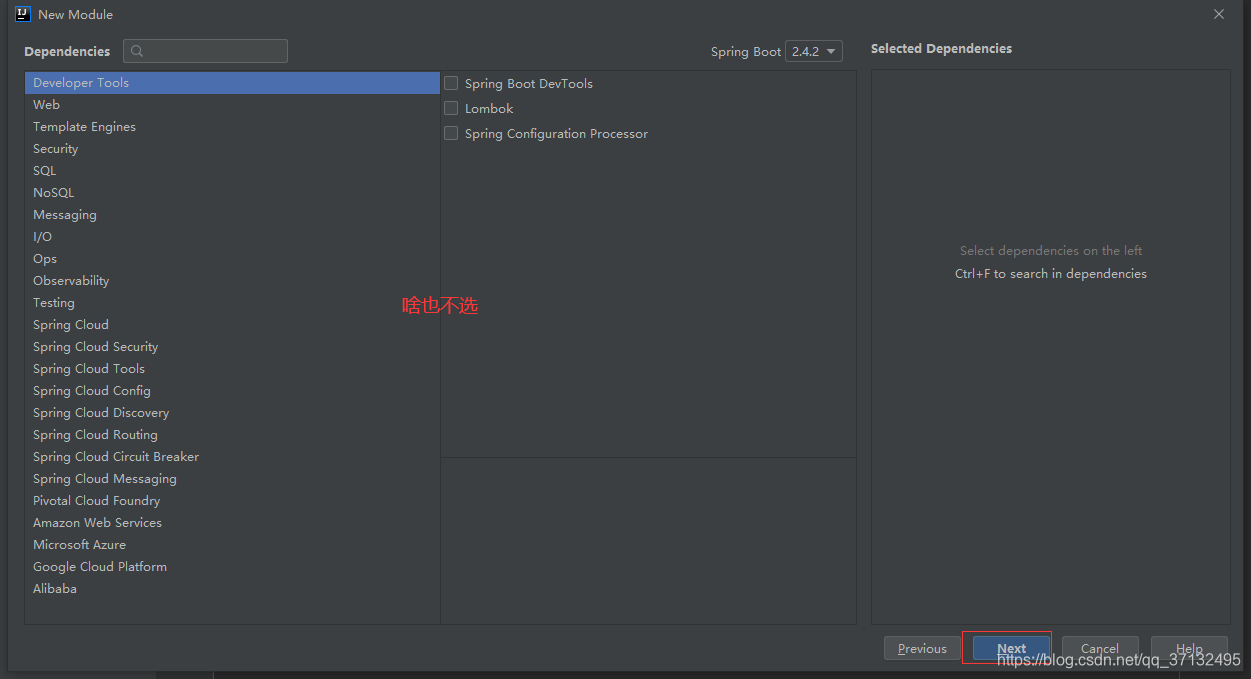Pick the Messaging category
Viewport: 1251px width, 679px height.
(232, 215)
